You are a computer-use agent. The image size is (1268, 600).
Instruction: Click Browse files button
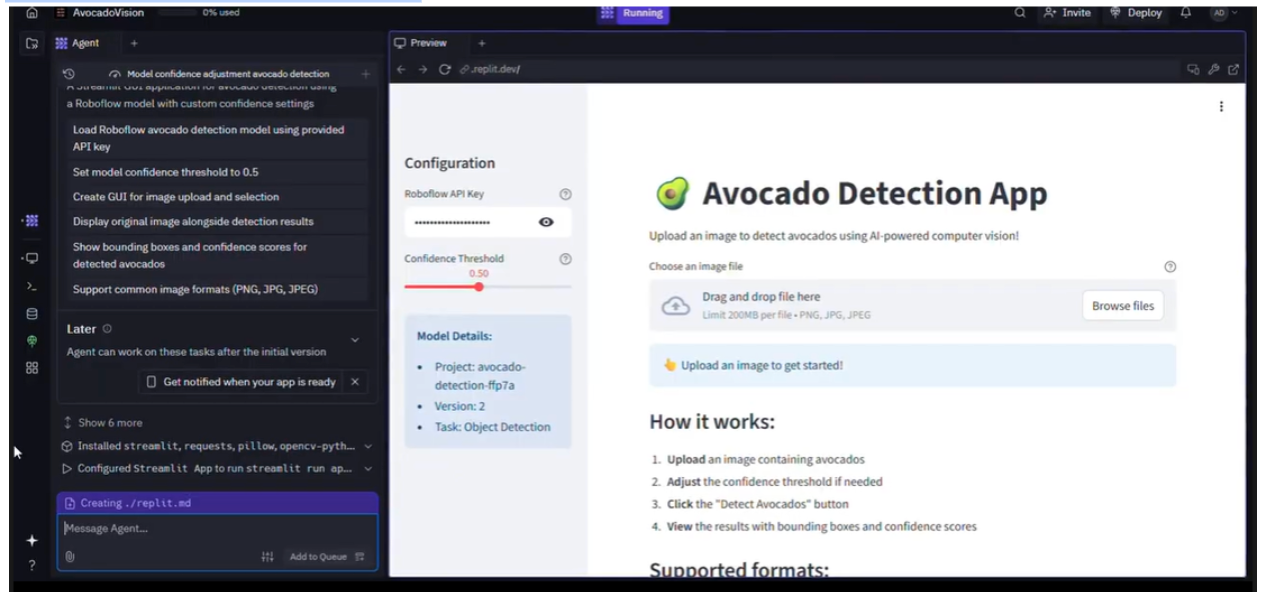point(1122,306)
